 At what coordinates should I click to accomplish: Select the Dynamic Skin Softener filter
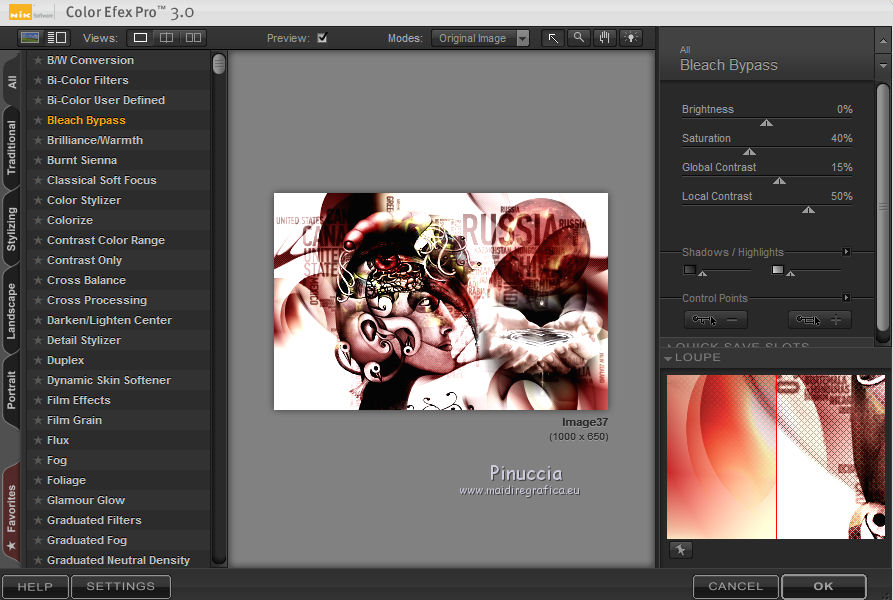coord(119,380)
